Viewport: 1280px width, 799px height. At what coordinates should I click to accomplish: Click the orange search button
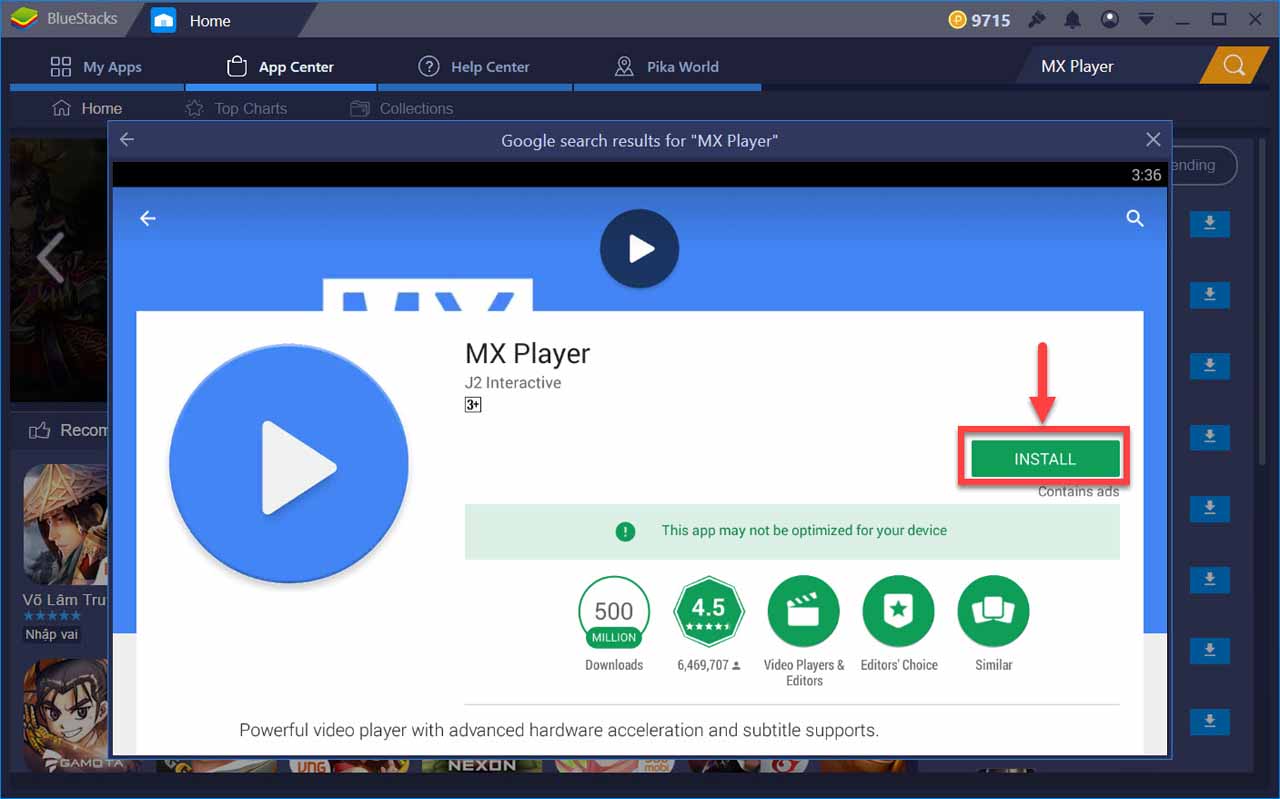pyautogui.click(x=1234, y=66)
